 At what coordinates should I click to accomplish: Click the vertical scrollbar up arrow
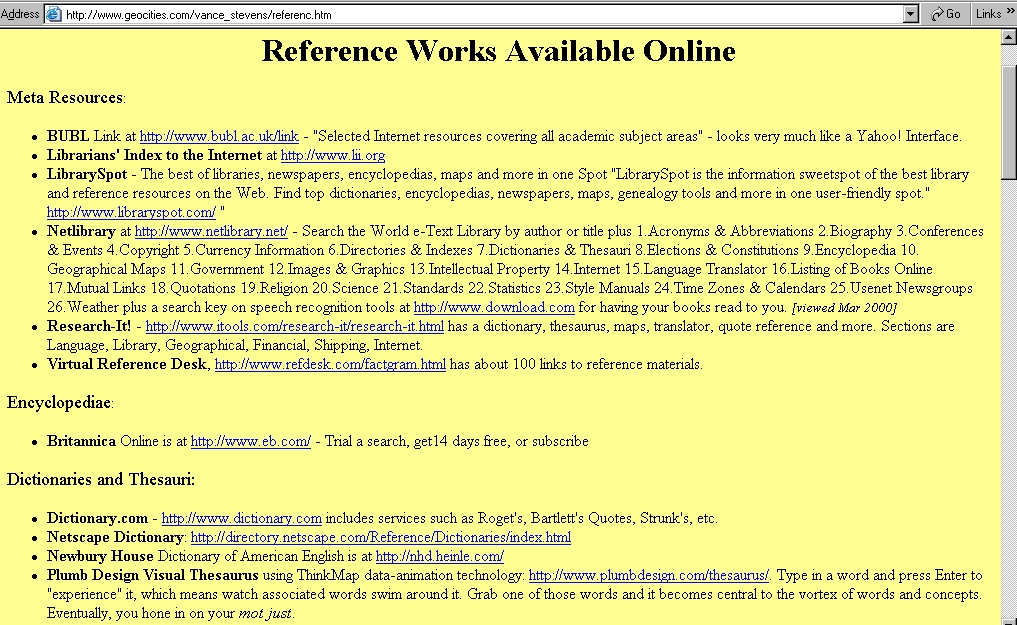(1008, 37)
